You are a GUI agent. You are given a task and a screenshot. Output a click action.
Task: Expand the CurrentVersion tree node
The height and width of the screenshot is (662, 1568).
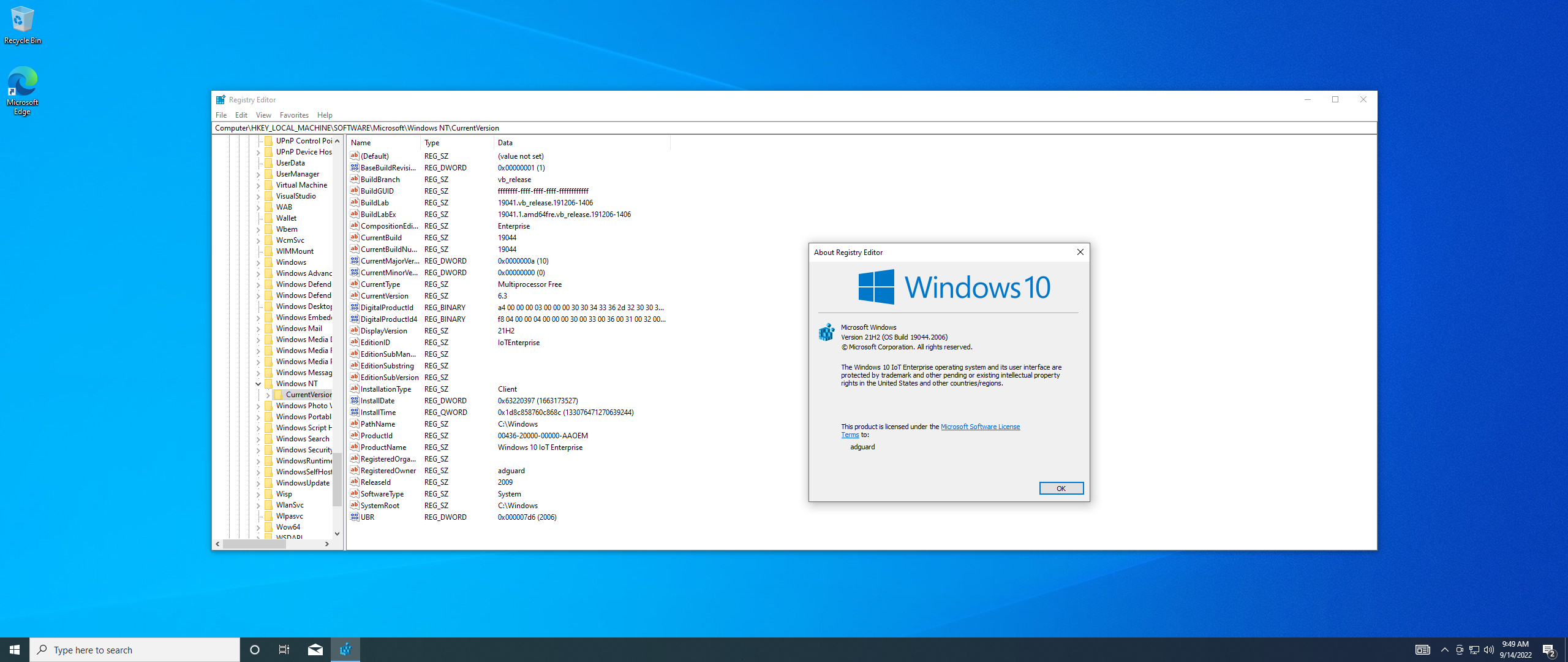268,395
